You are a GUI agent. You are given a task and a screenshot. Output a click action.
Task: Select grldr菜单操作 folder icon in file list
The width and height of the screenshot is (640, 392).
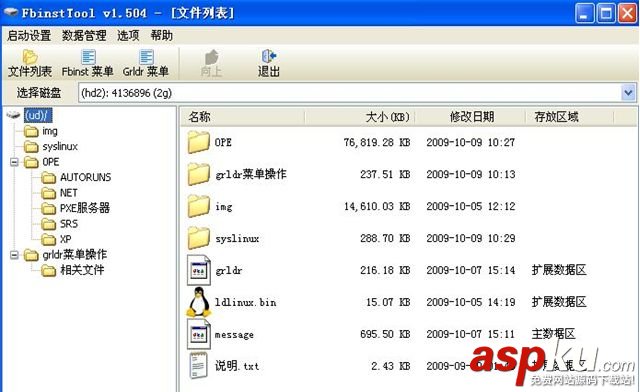(199, 174)
